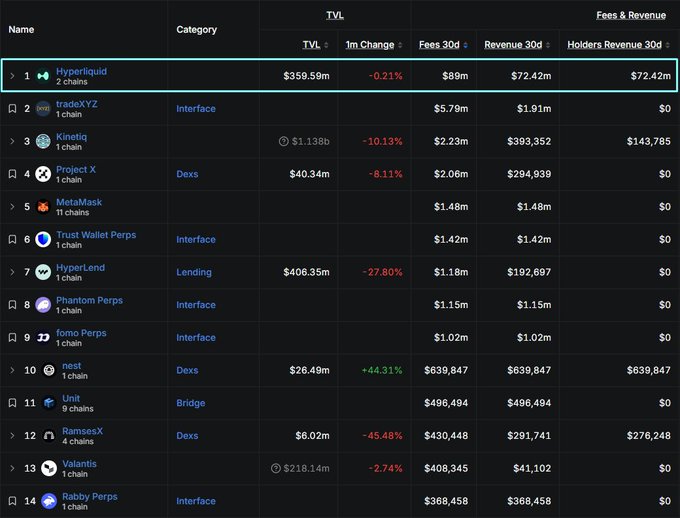Image resolution: width=680 pixels, height=518 pixels.
Task: Click the nest protocol logo
Action: point(49,370)
